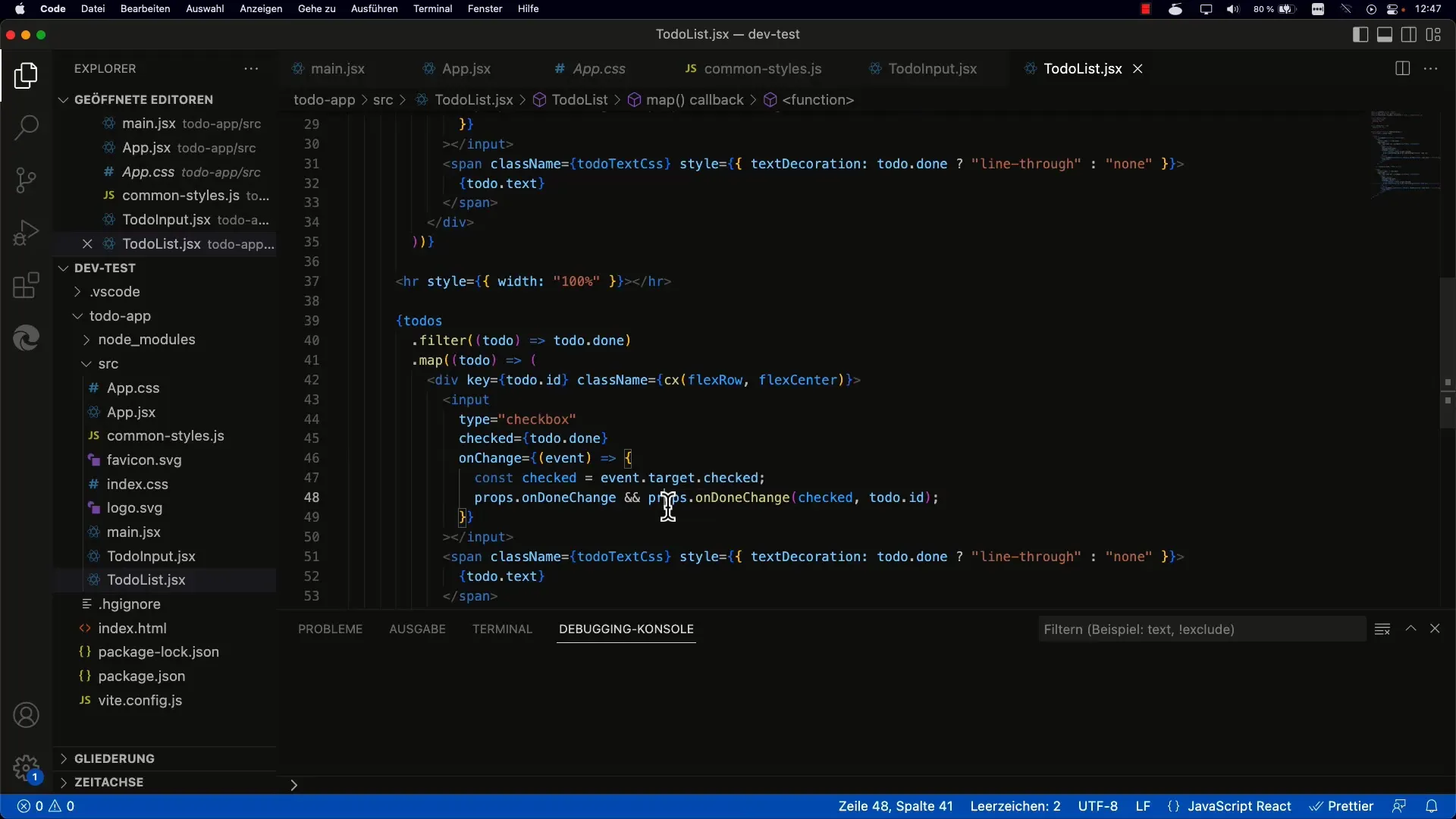Open the Edge browser tools icon in activity bar

(x=26, y=337)
